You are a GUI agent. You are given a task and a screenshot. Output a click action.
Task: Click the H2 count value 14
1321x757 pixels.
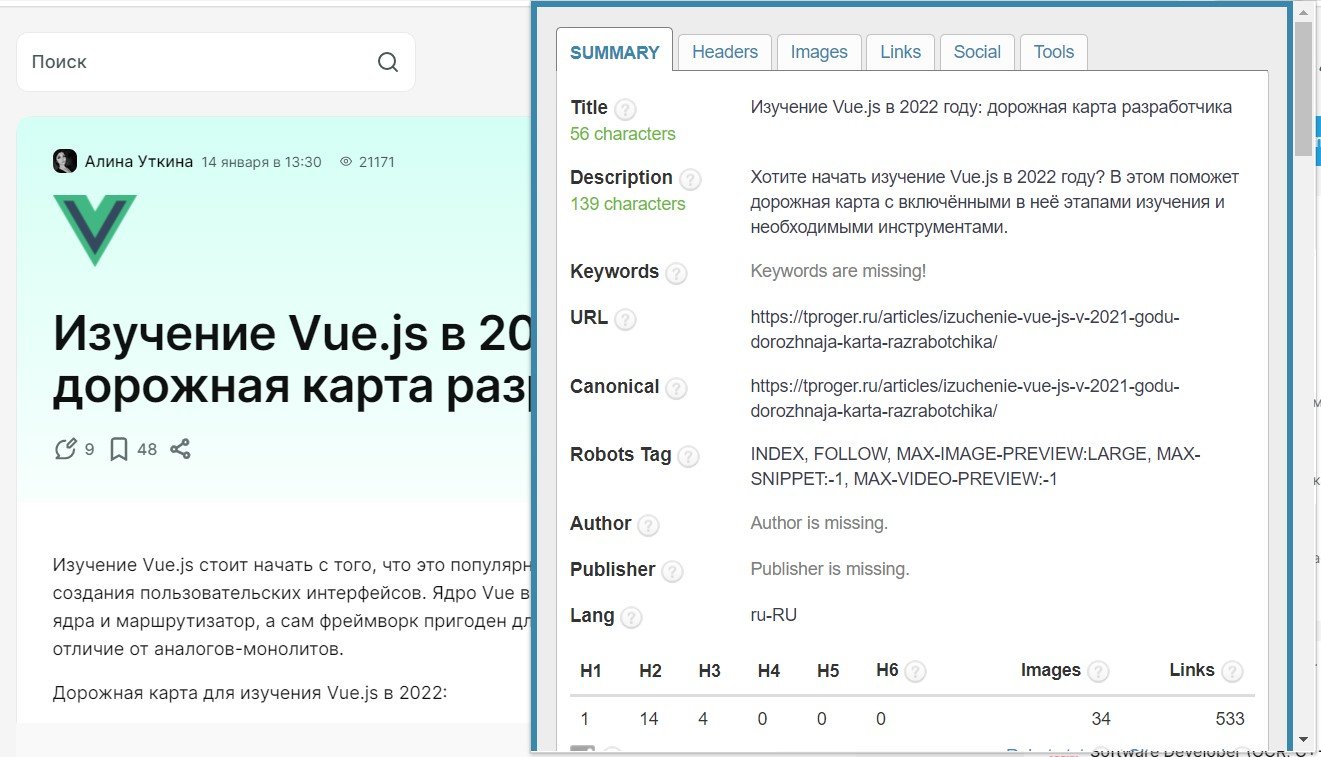coord(649,718)
